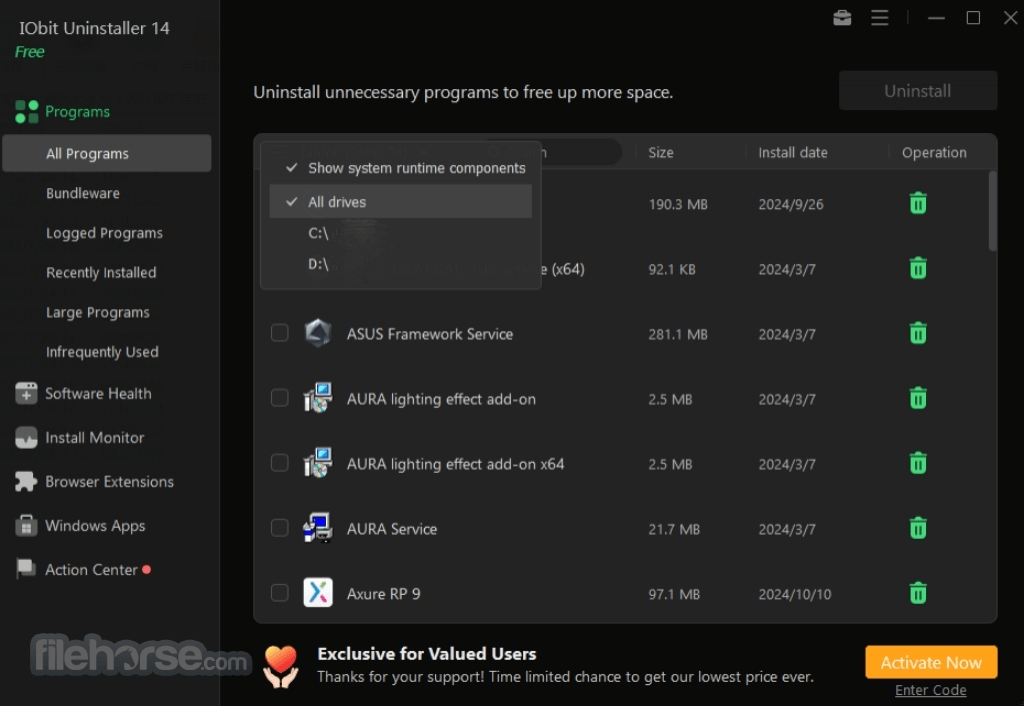Screen dimensions: 1024x706
Task: Click the Programs grid icon
Action: point(26,112)
